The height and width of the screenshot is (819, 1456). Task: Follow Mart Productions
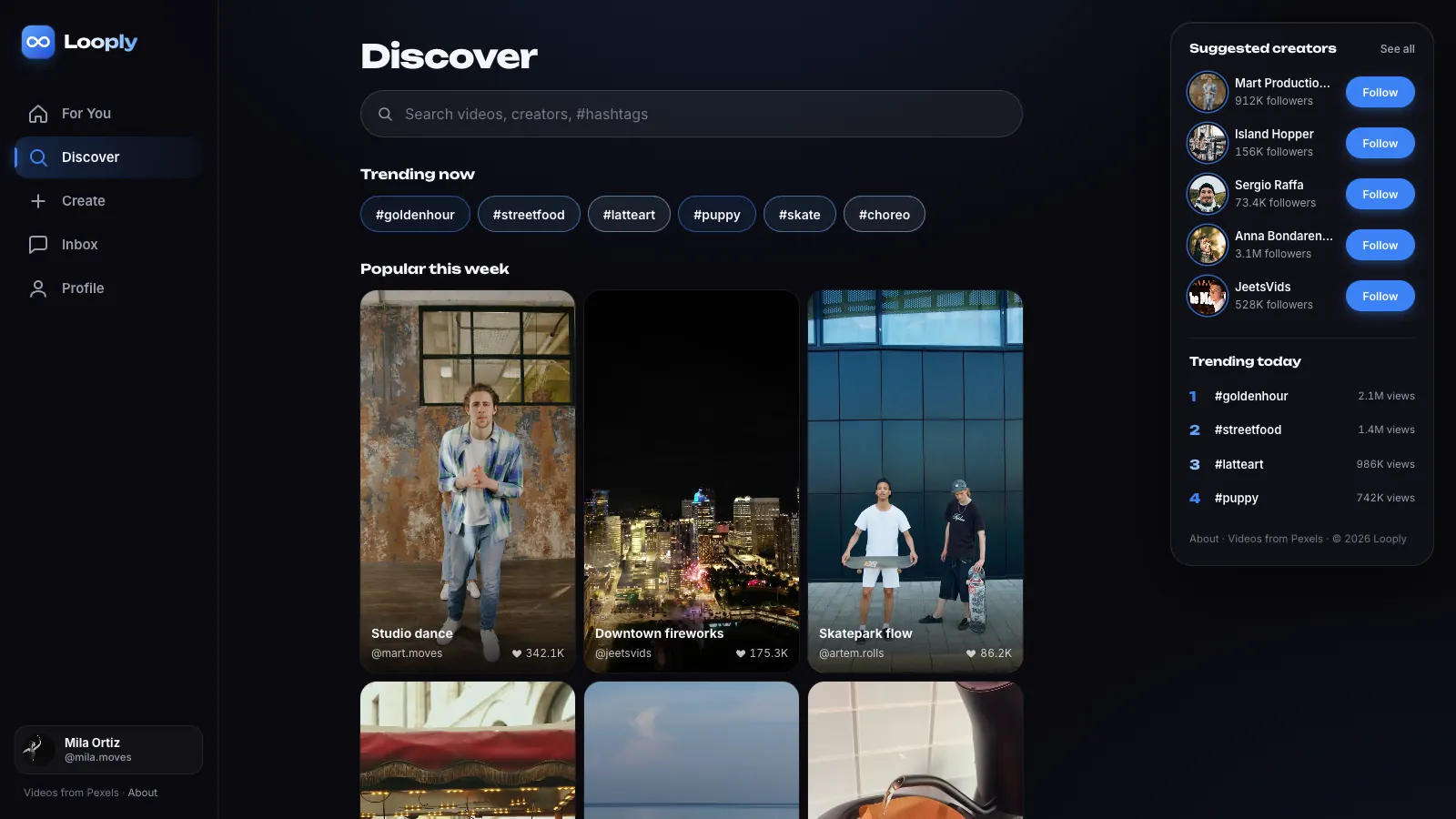1380,92
